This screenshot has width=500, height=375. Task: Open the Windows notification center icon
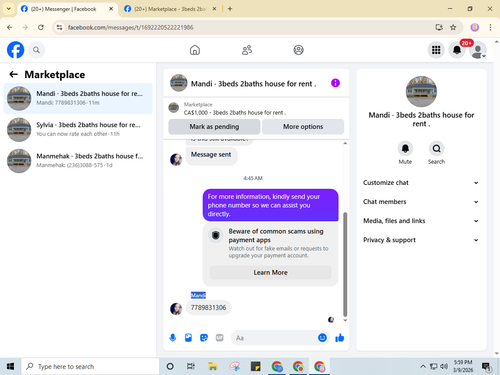(487, 367)
